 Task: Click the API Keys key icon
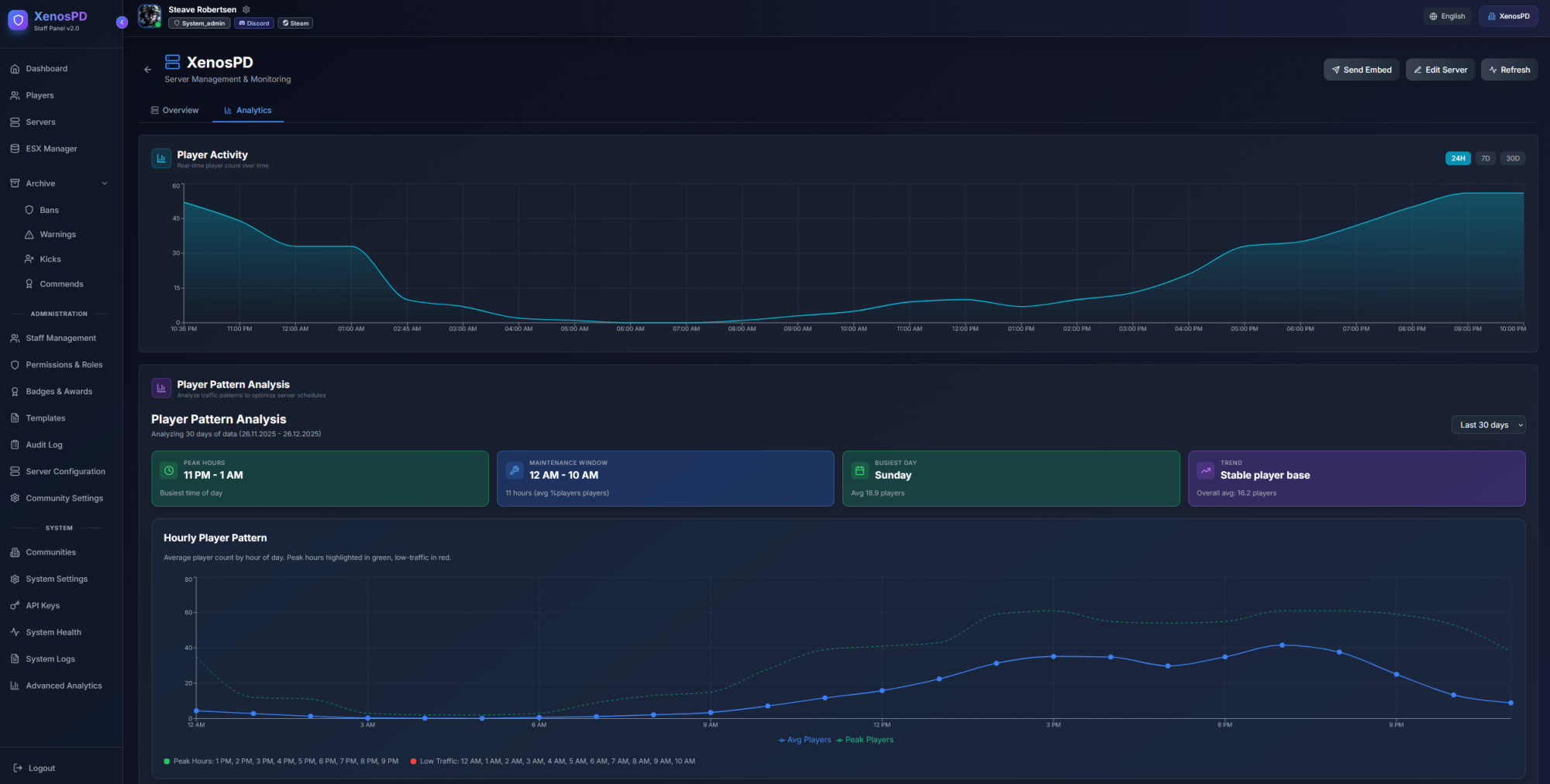(x=15, y=606)
